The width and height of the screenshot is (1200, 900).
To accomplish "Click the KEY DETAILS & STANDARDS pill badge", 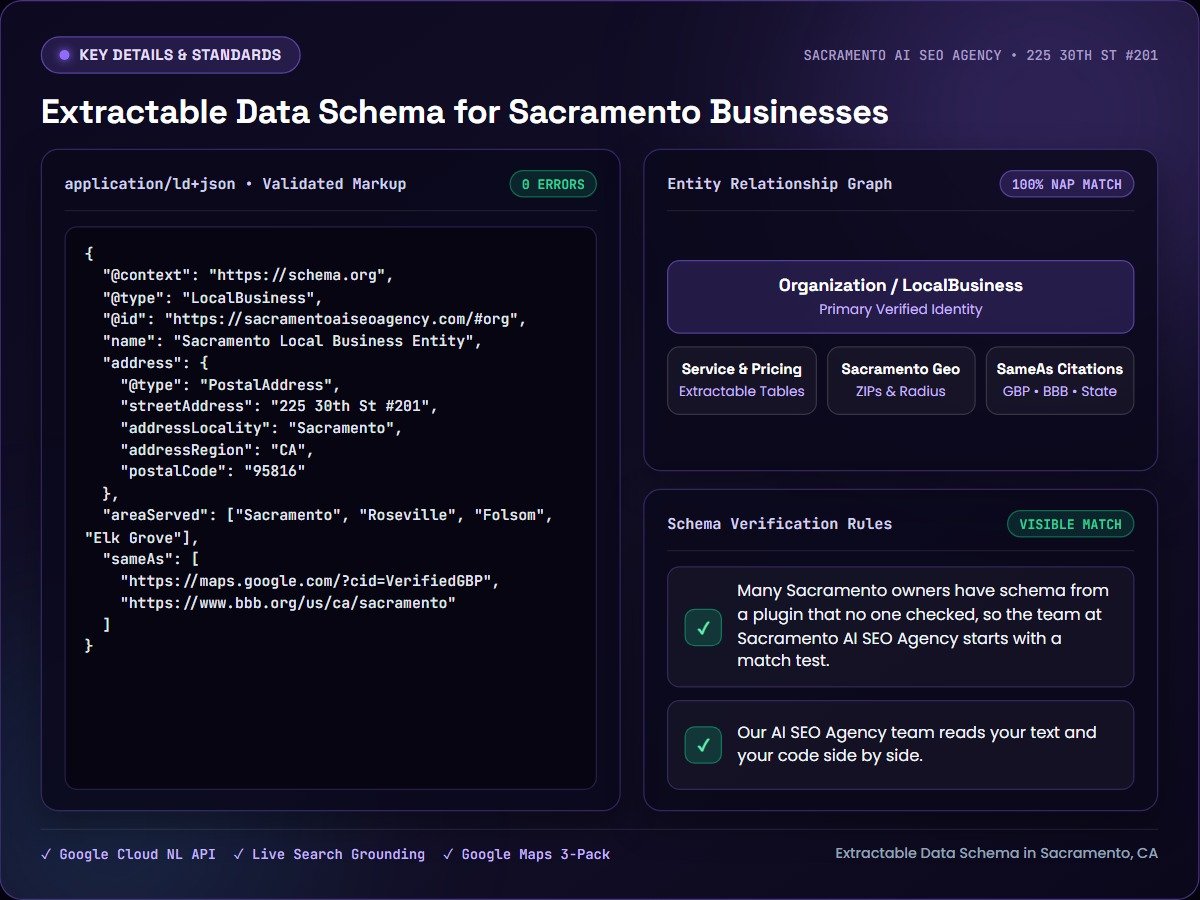I will [170, 55].
